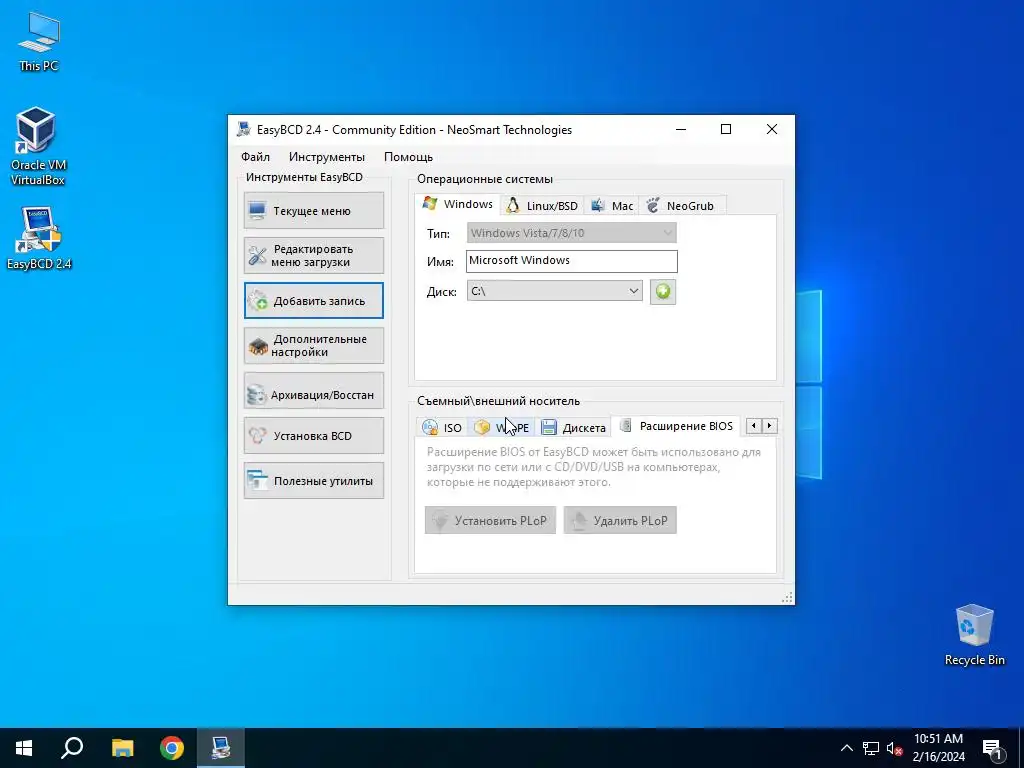Maximize the EasyBCD window

[x=726, y=129]
